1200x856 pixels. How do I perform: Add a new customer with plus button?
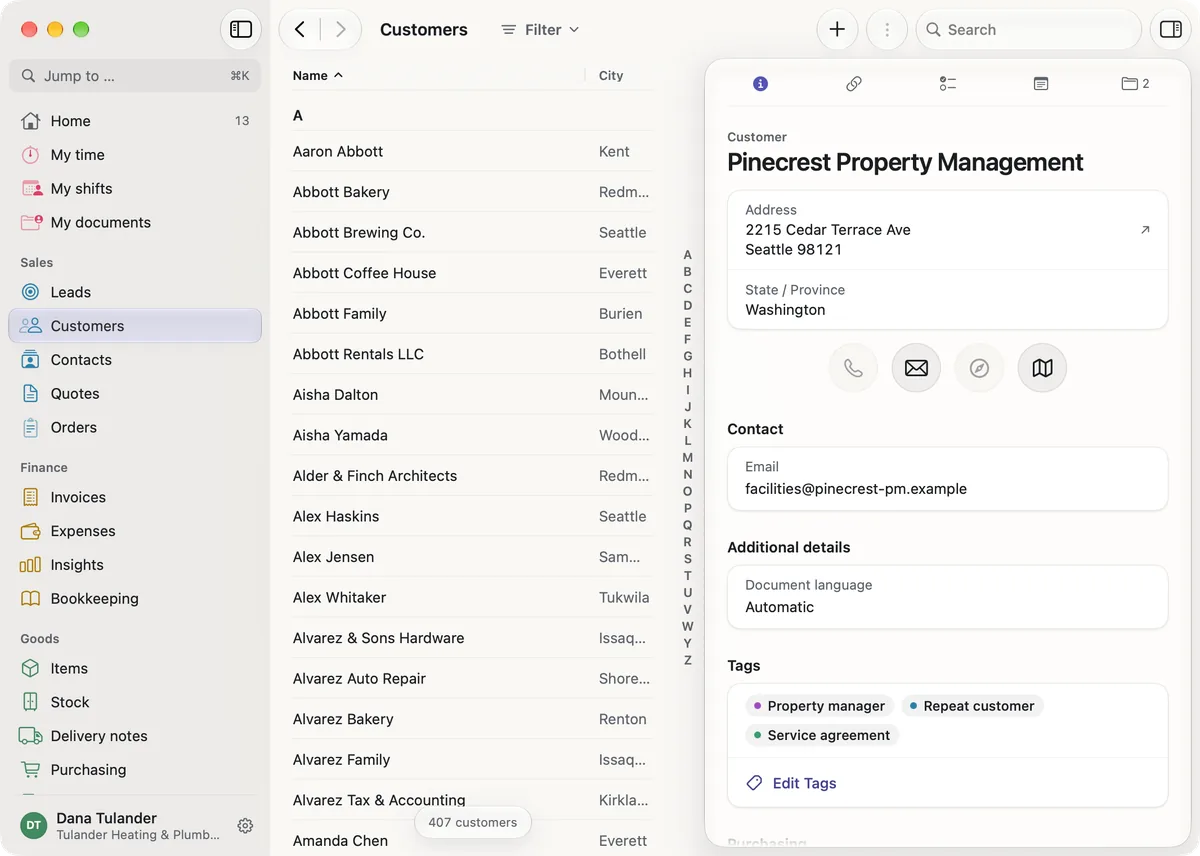click(x=837, y=29)
